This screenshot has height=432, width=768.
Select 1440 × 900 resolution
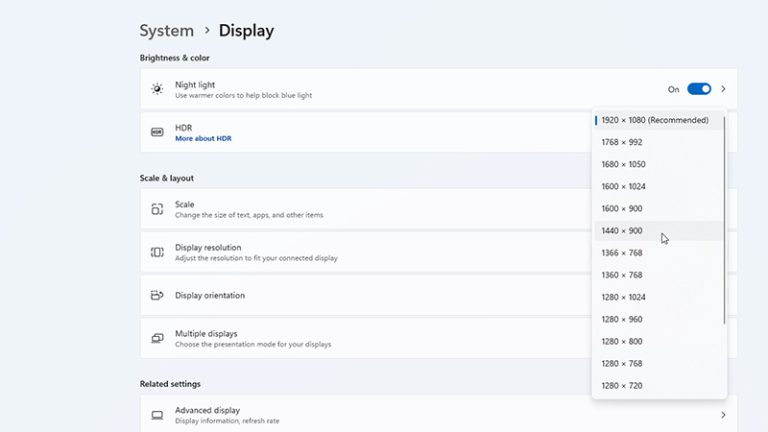(658, 231)
